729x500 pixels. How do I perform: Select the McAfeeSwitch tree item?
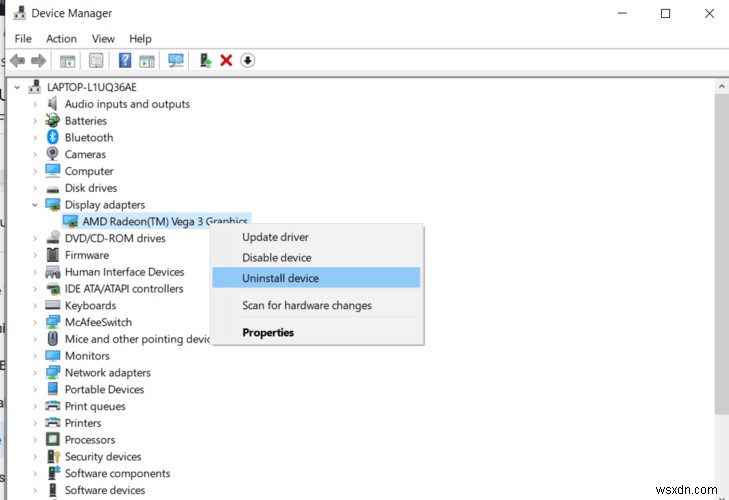pyautogui.click(x=98, y=322)
